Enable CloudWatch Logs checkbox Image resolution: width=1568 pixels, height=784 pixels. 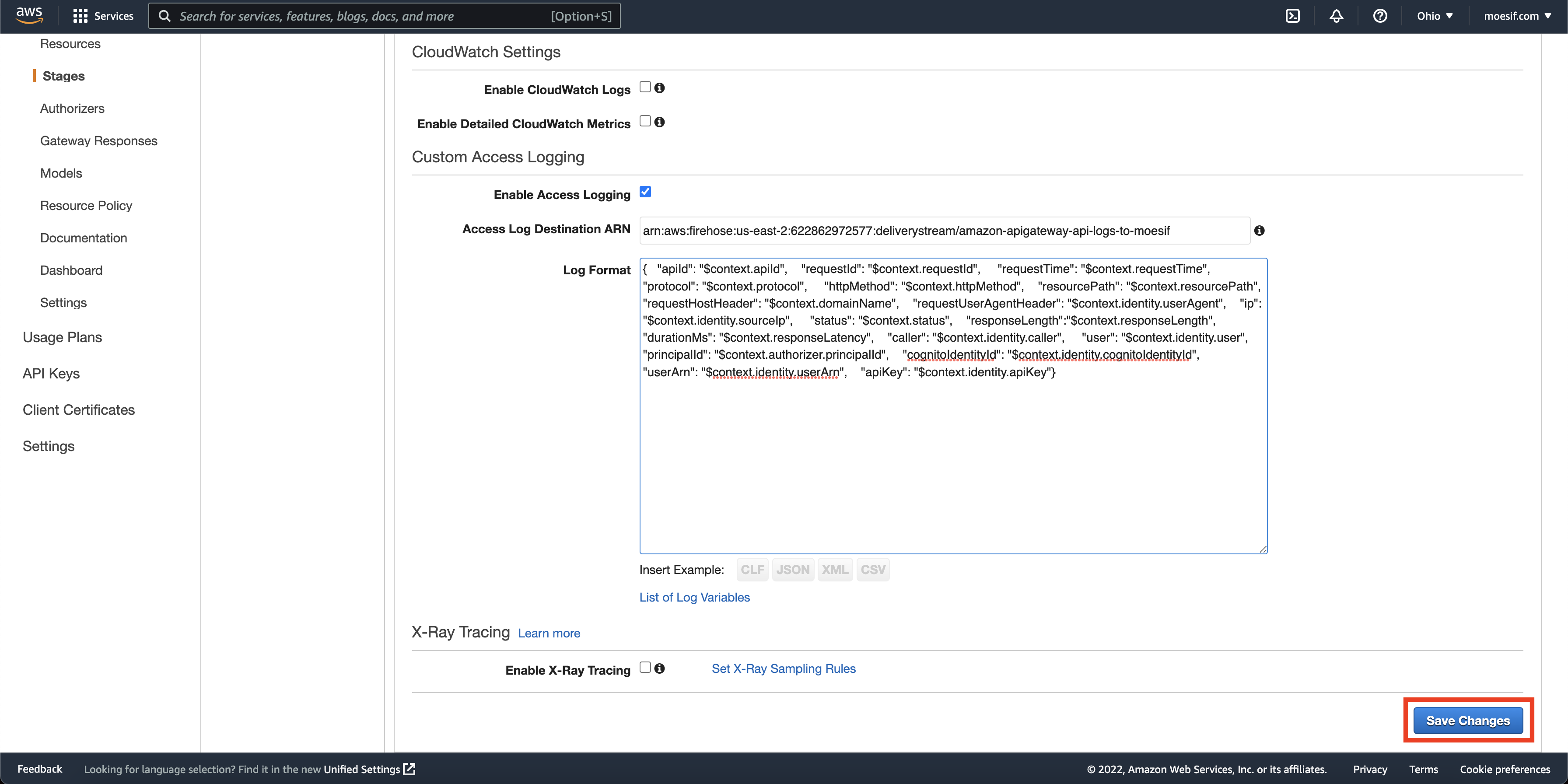pyautogui.click(x=645, y=87)
